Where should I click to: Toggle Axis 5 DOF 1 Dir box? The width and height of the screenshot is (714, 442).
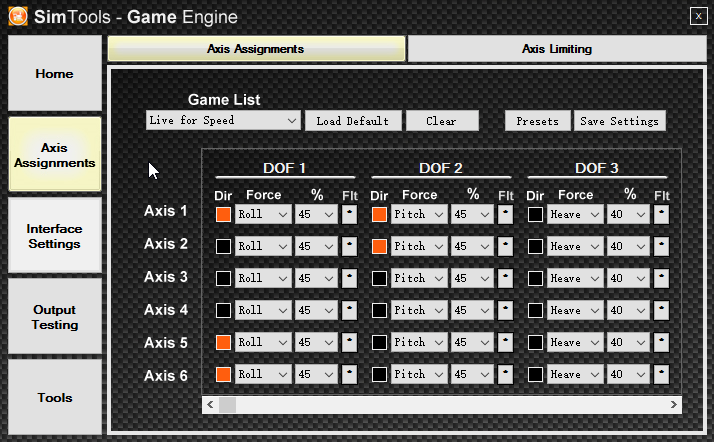pyautogui.click(x=223, y=342)
